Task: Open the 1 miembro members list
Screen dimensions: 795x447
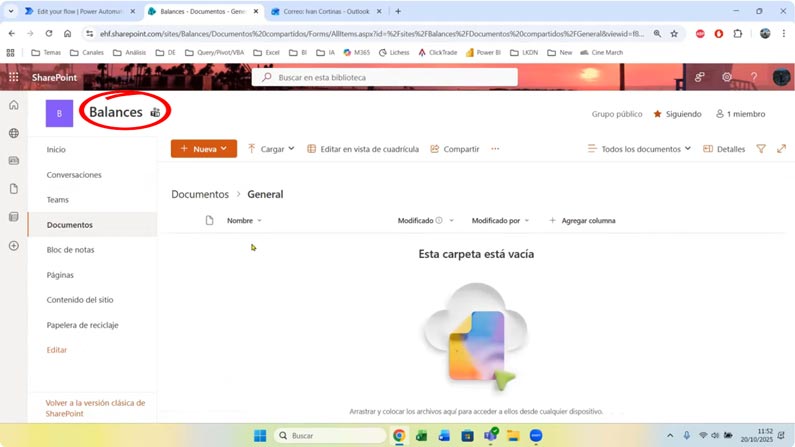Action: pyautogui.click(x=740, y=114)
